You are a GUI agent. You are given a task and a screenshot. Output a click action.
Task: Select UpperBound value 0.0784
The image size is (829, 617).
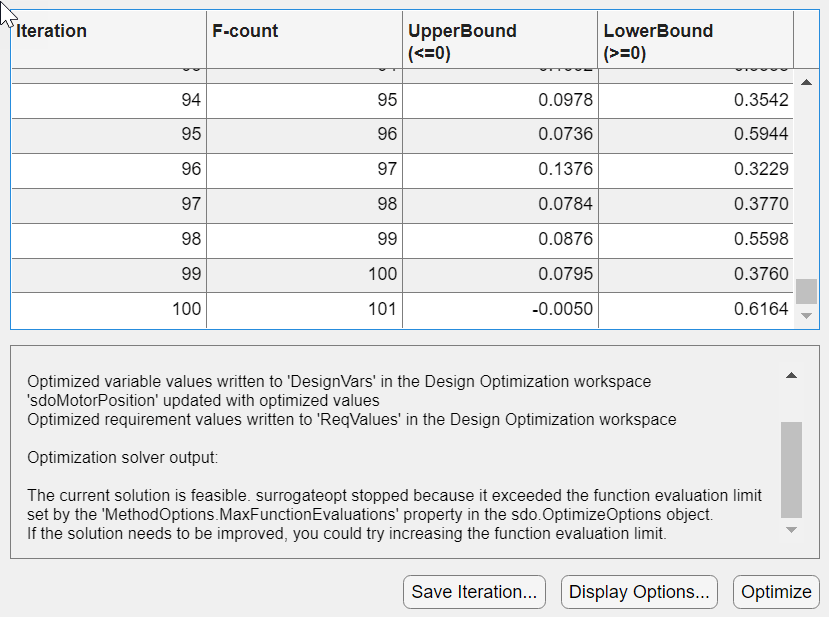pos(500,204)
